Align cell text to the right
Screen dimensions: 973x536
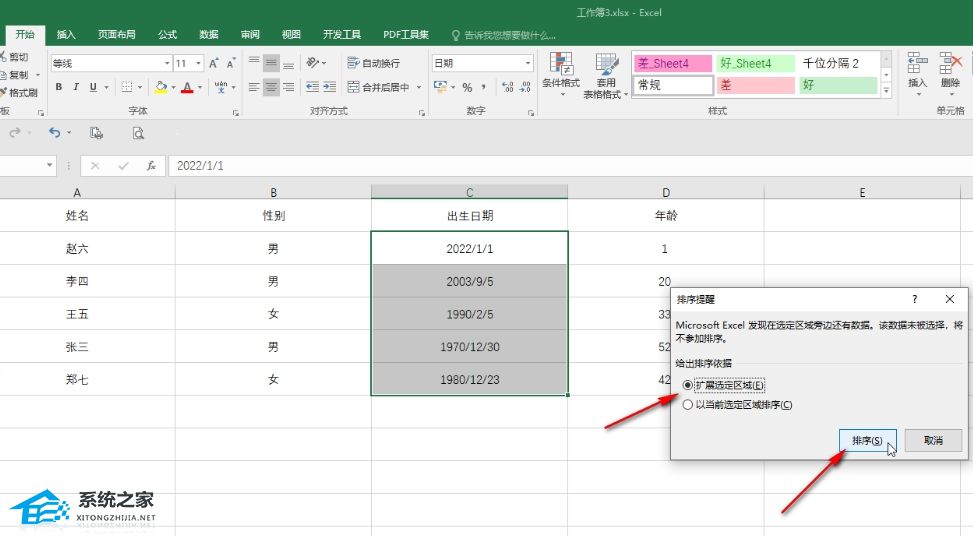click(x=289, y=87)
